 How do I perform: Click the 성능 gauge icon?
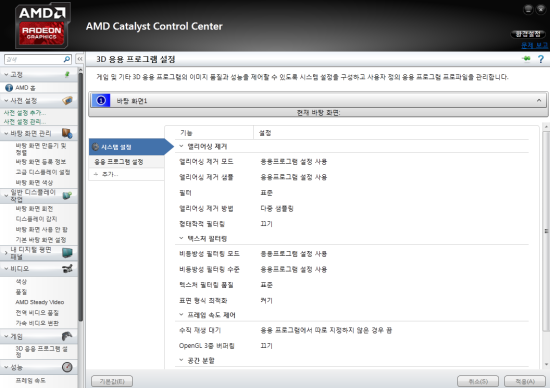point(67,367)
